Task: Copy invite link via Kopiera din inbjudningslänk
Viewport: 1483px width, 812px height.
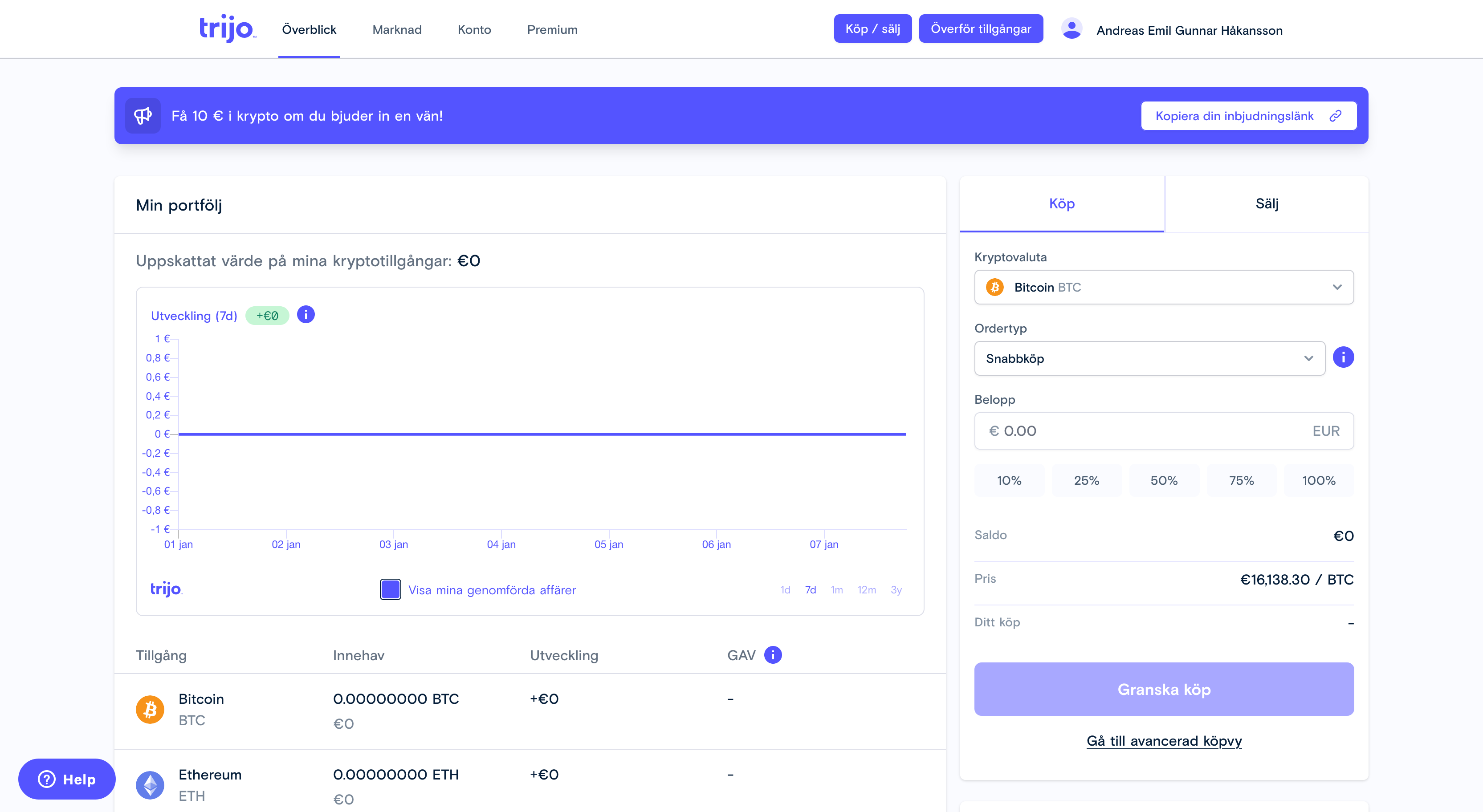Action: click(1248, 116)
